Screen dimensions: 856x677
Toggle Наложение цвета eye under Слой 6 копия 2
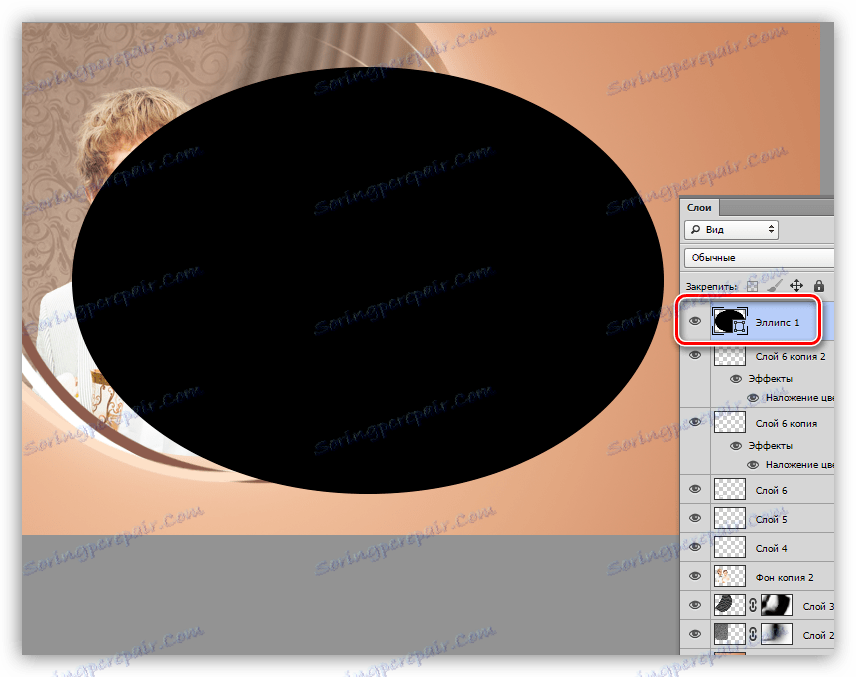tap(753, 397)
